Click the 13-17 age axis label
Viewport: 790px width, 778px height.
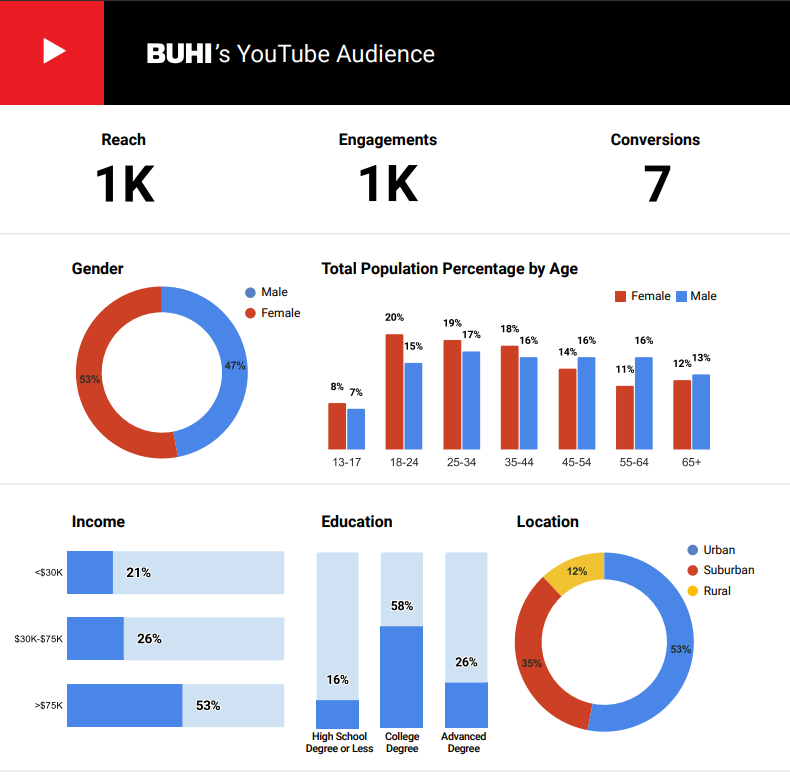347,462
